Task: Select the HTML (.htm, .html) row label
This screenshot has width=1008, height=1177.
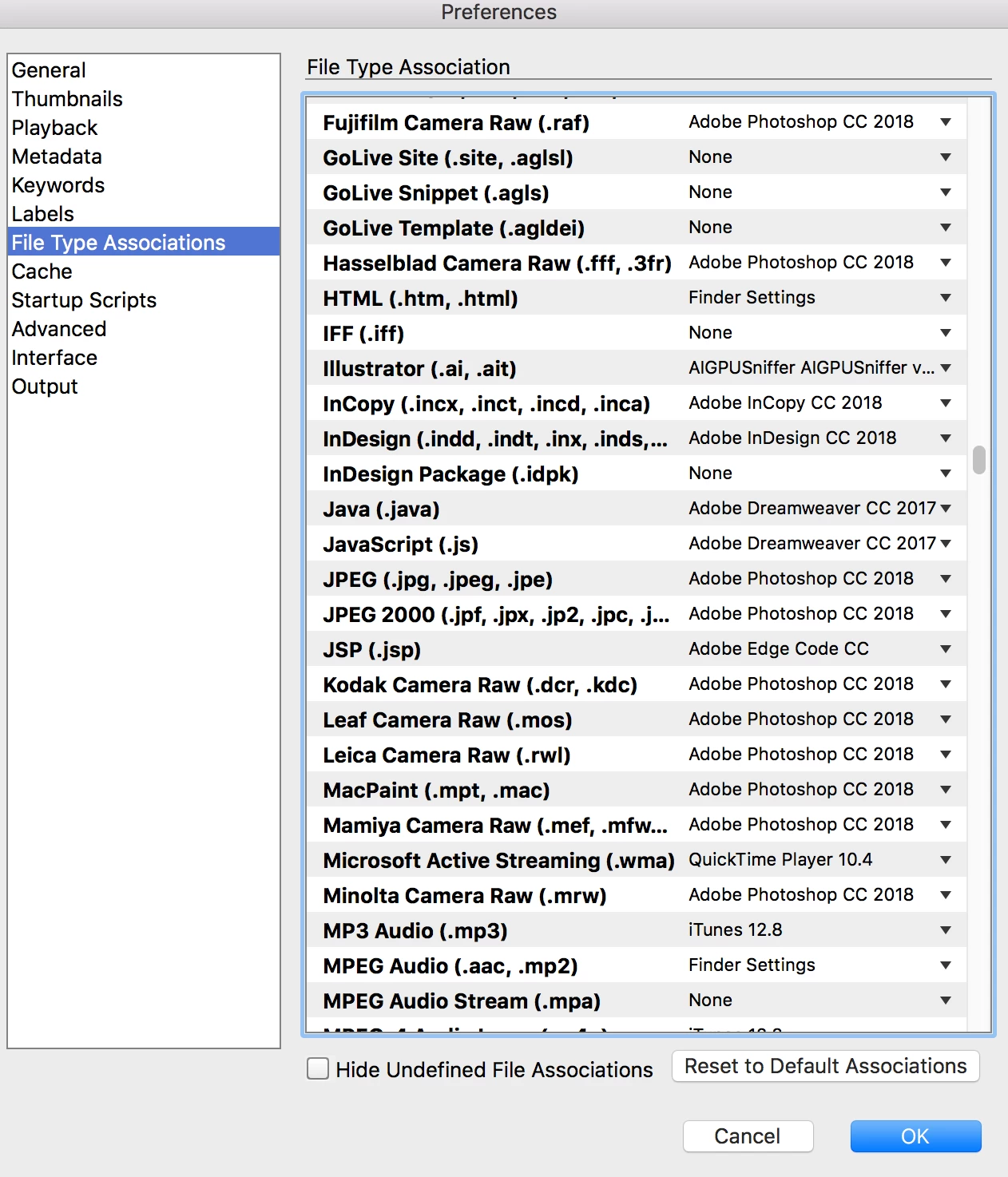Action: coord(420,299)
